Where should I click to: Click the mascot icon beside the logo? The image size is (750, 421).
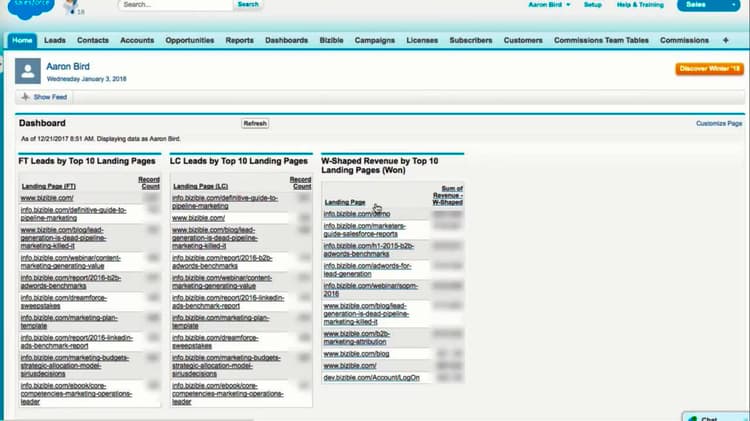pyautogui.click(x=73, y=7)
